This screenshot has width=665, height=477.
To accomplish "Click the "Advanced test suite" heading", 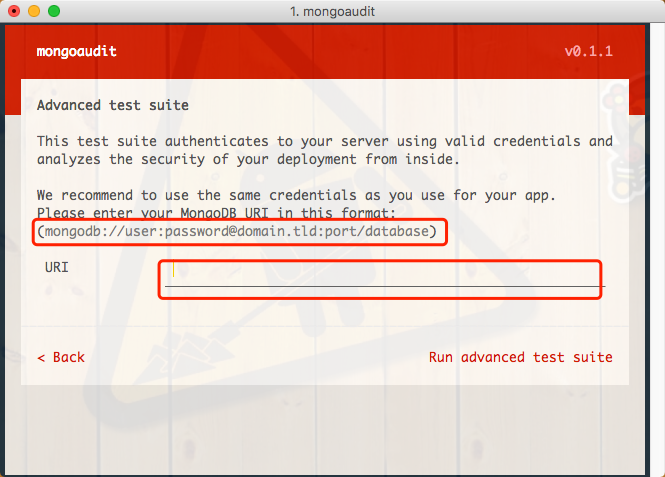I will (x=113, y=105).
